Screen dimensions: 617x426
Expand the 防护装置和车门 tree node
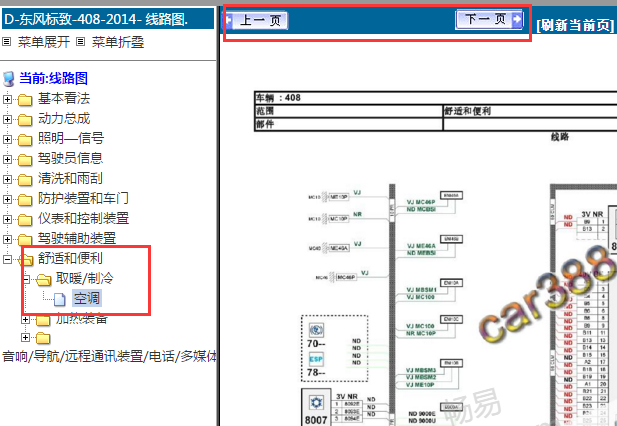pyautogui.click(x=7, y=199)
